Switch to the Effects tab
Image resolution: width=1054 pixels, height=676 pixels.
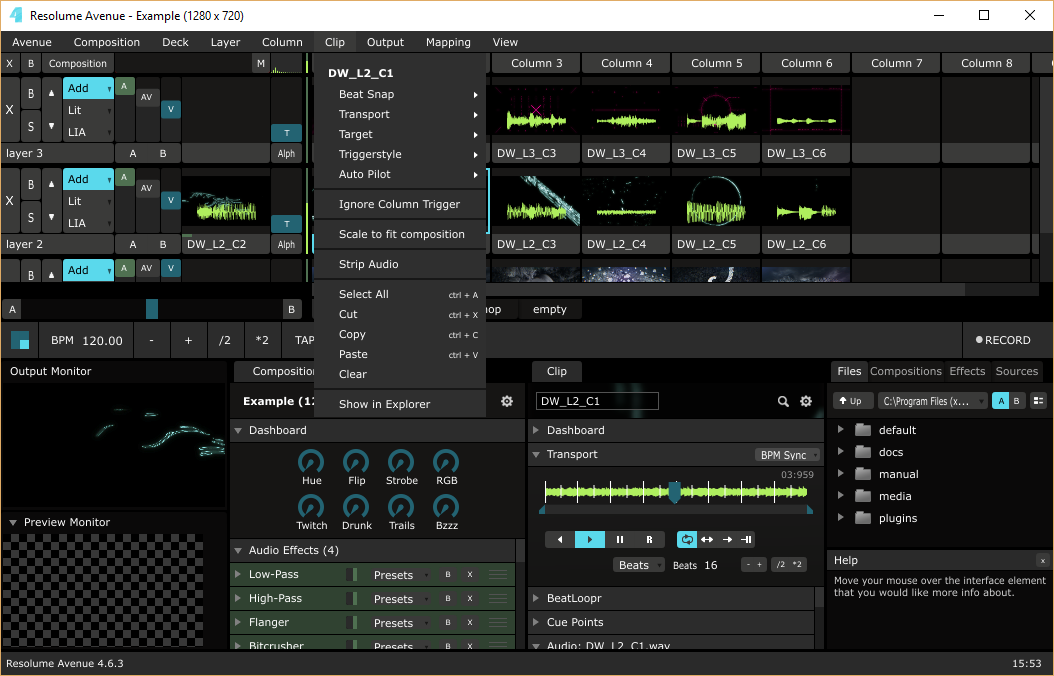(967, 371)
